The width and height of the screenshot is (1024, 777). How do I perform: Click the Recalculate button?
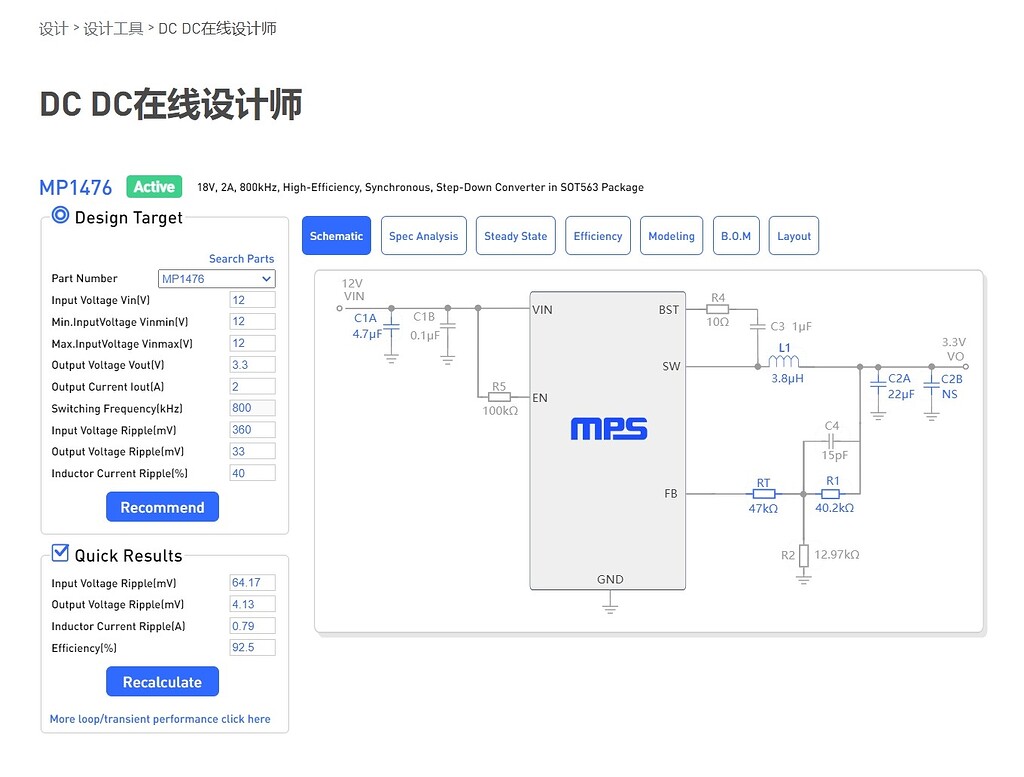[162, 681]
